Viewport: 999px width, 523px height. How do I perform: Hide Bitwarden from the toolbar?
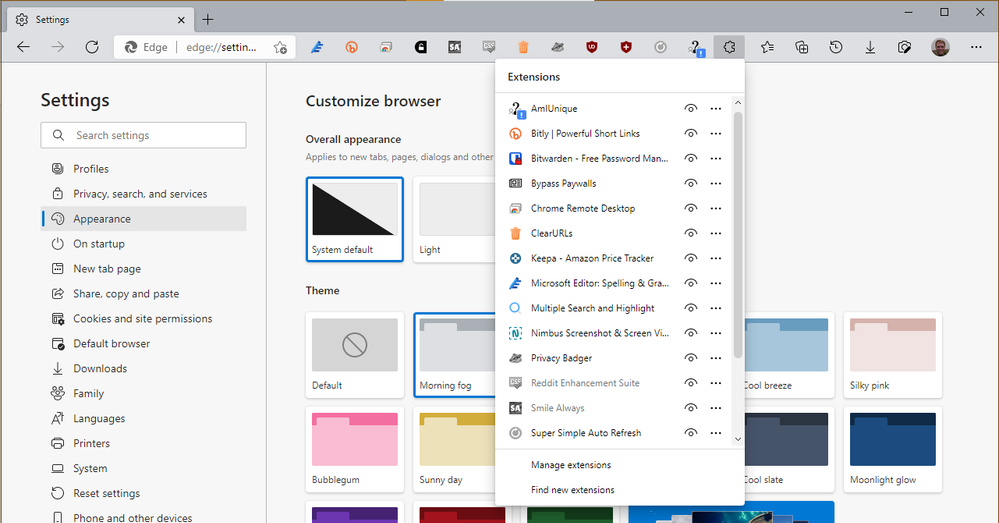click(x=691, y=158)
